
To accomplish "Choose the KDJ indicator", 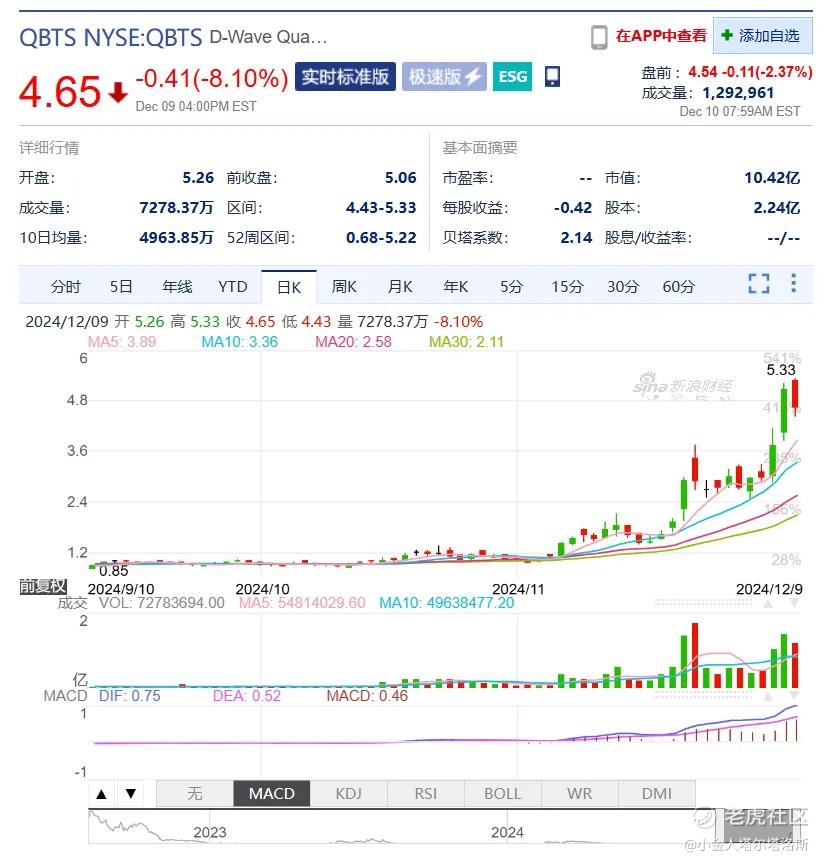I will [x=348, y=793].
